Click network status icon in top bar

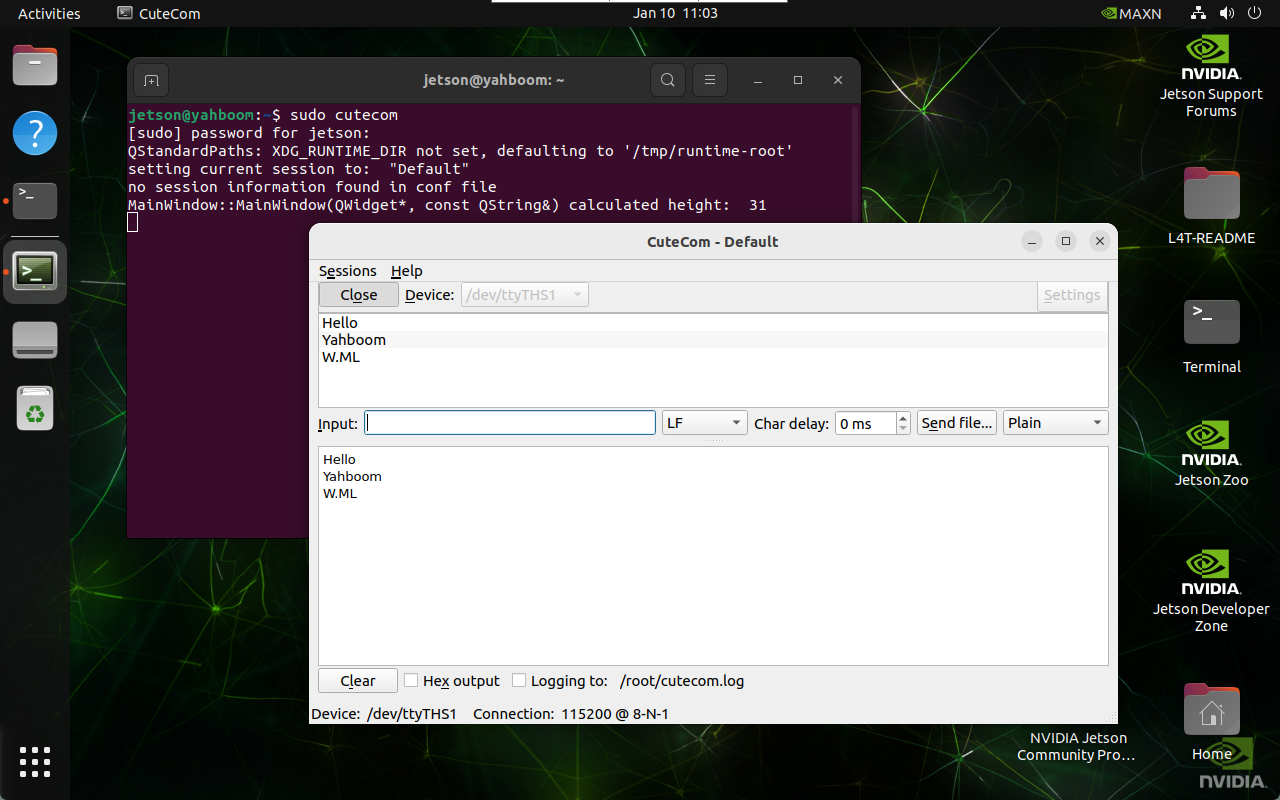1199,13
